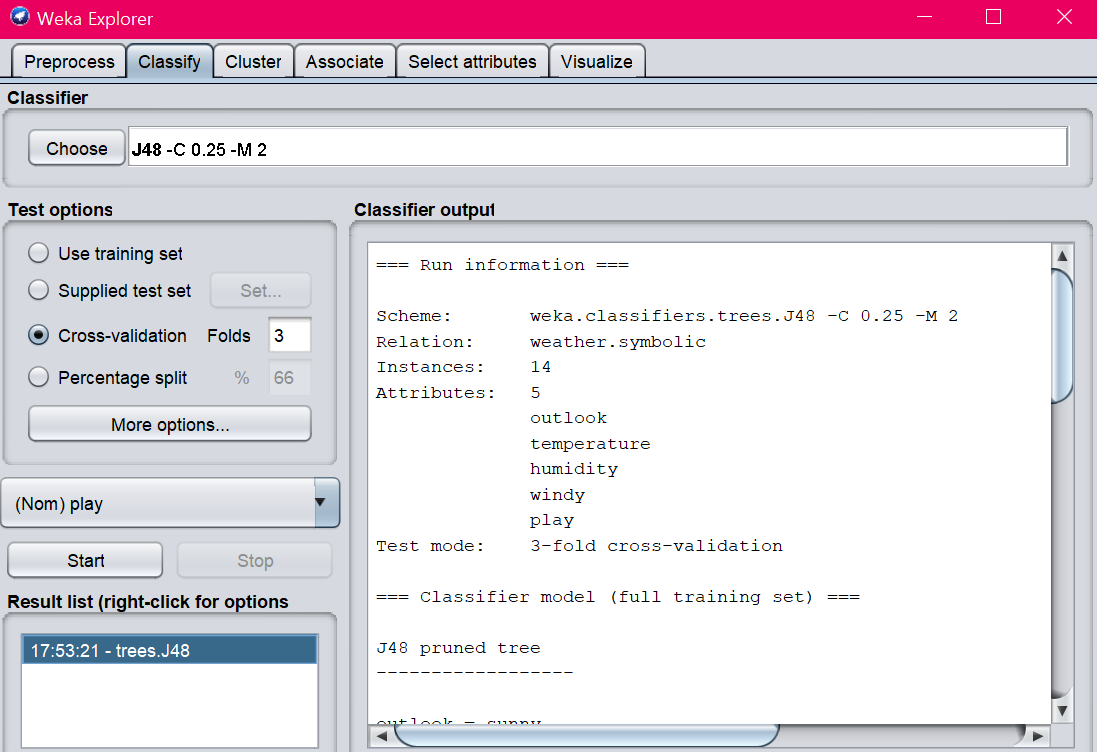
Task: Open the (Nom) play class dropdown
Action: click(x=171, y=503)
